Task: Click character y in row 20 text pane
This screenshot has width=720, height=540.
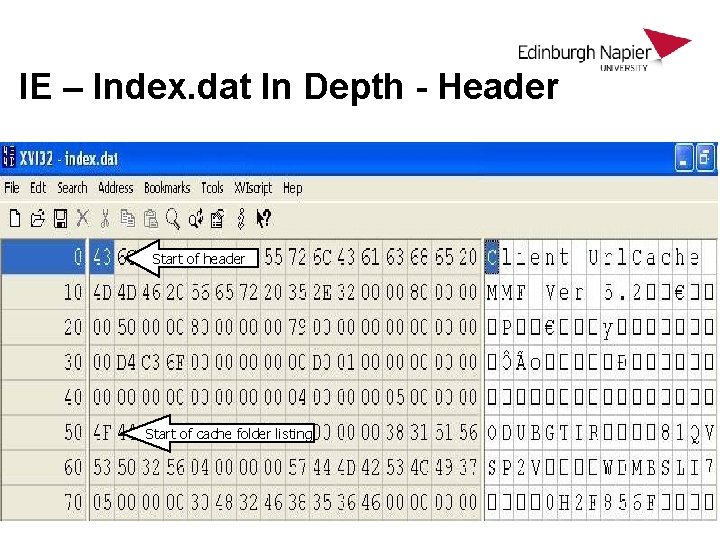Action: (608, 328)
